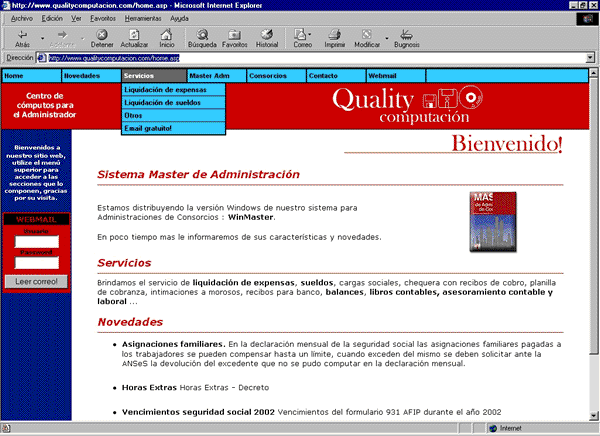Click Home in site navigation
This screenshot has height=436, width=600.
coord(31,76)
